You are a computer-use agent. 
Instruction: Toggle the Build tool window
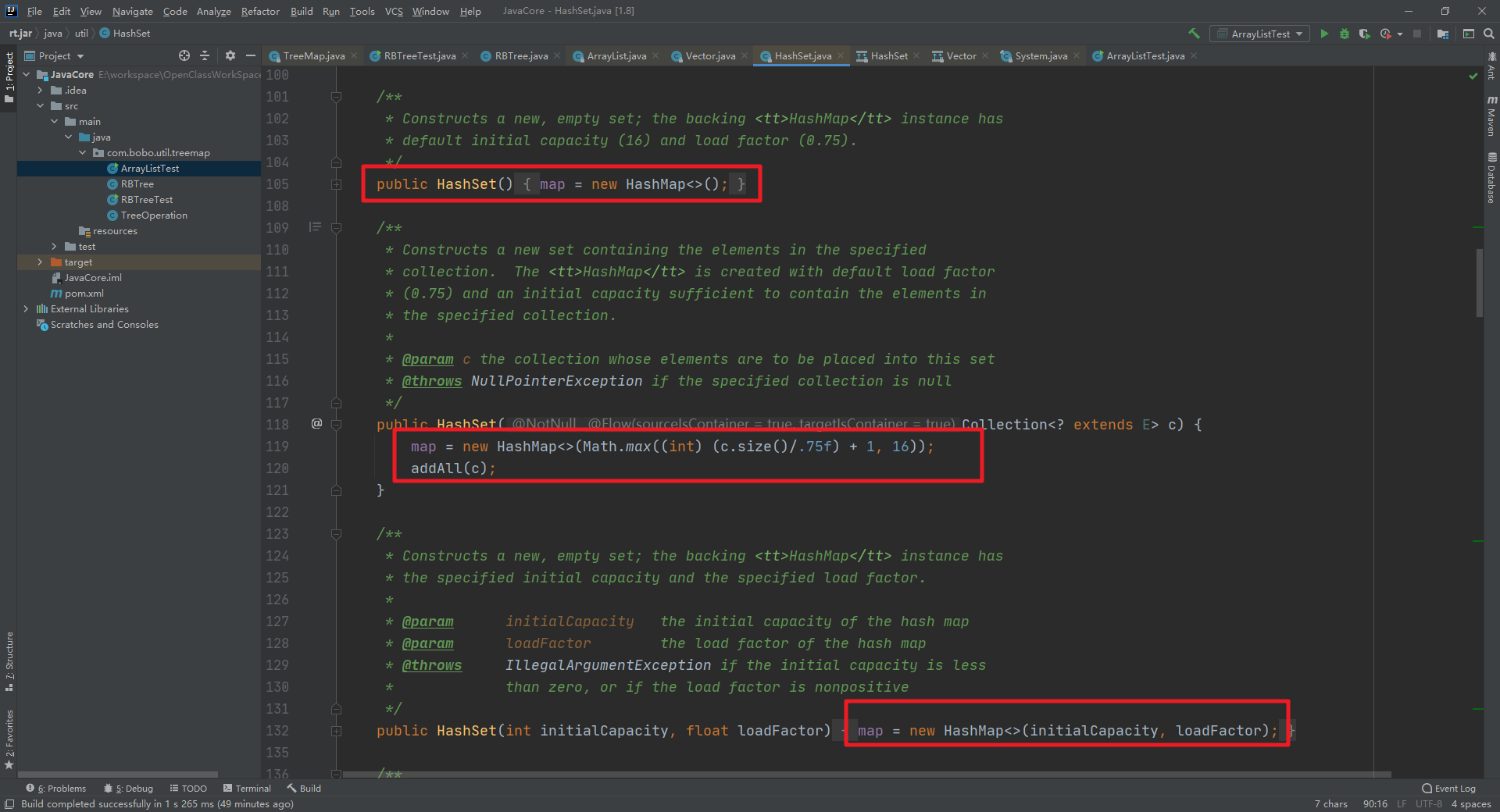[x=304, y=788]
